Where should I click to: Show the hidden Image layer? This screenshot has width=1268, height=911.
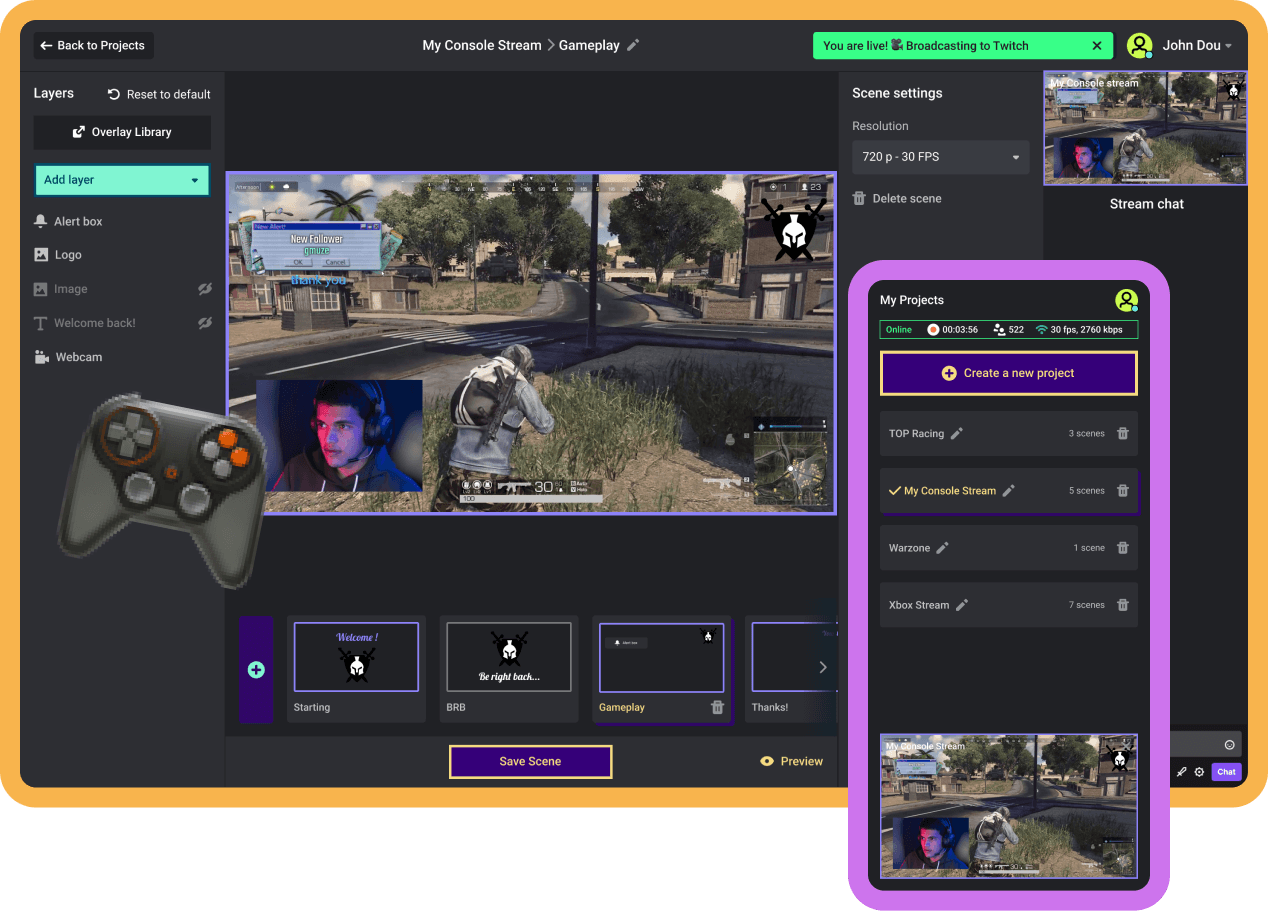[205, 289]
